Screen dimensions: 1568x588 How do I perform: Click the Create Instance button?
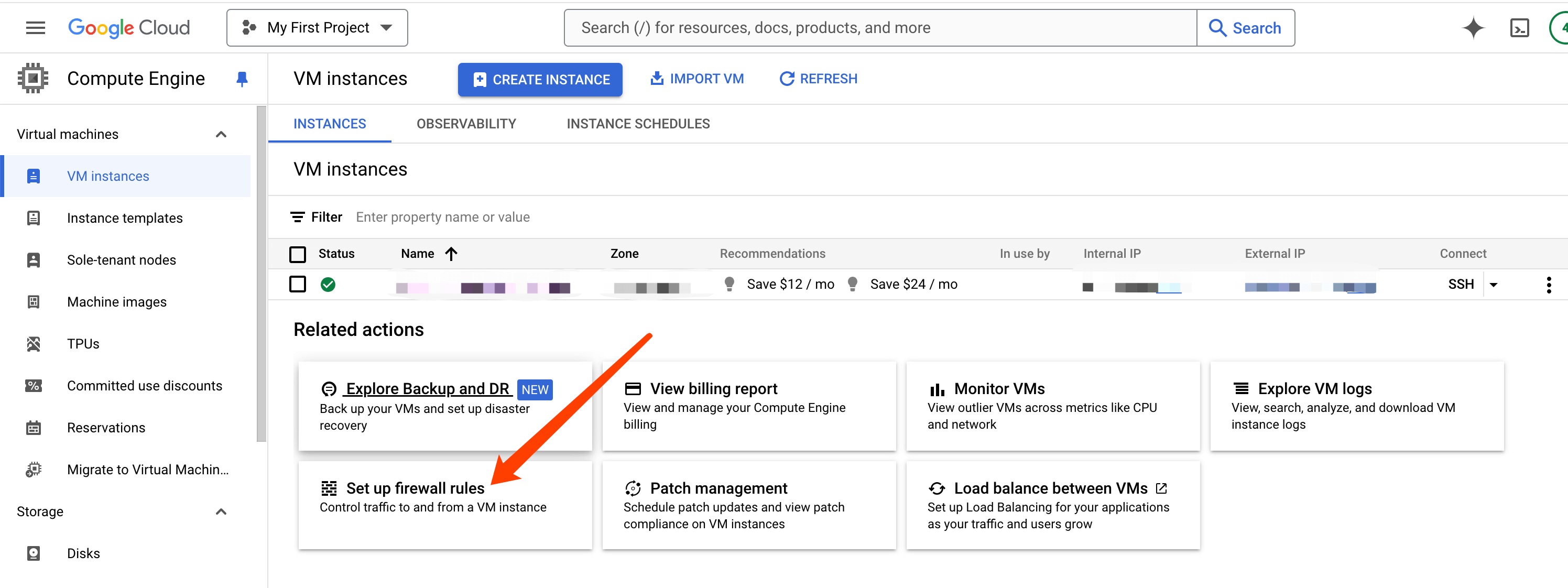540,79
